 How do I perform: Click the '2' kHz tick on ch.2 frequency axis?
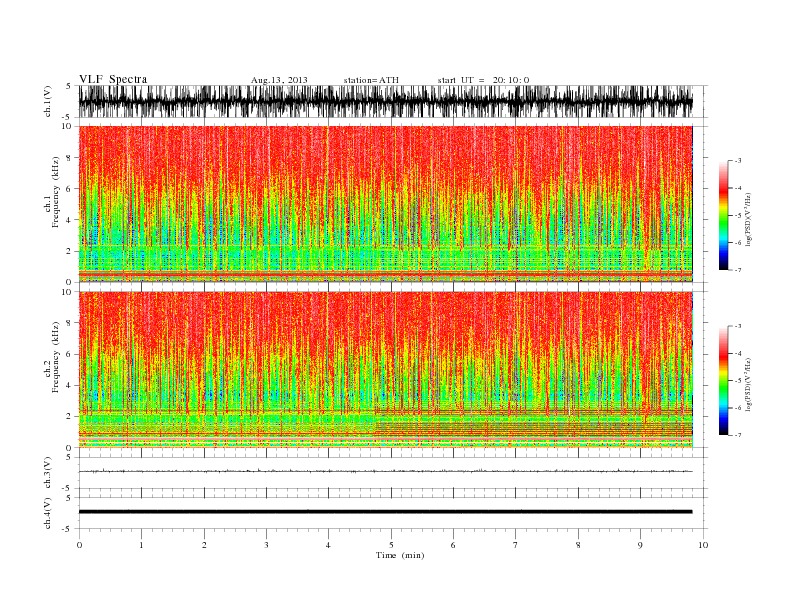pos(69,417)
